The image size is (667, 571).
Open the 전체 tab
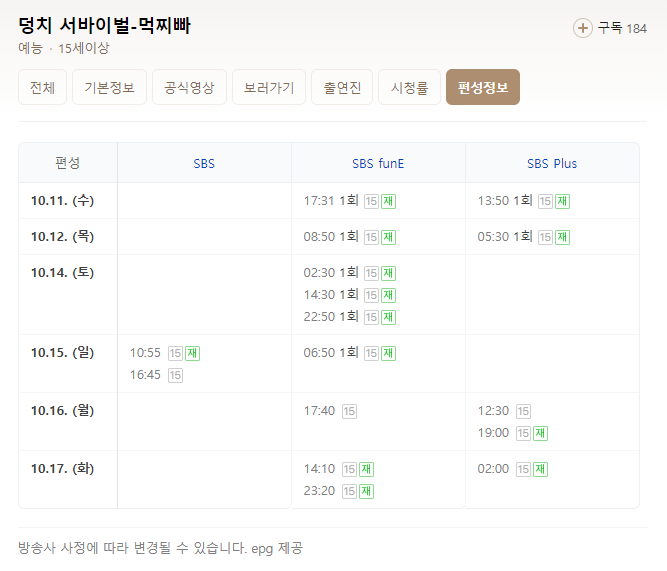43,87
